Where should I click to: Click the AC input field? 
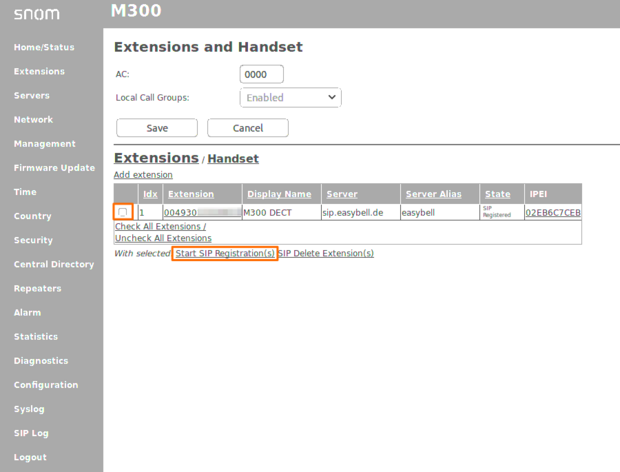[x=262, y=75]
